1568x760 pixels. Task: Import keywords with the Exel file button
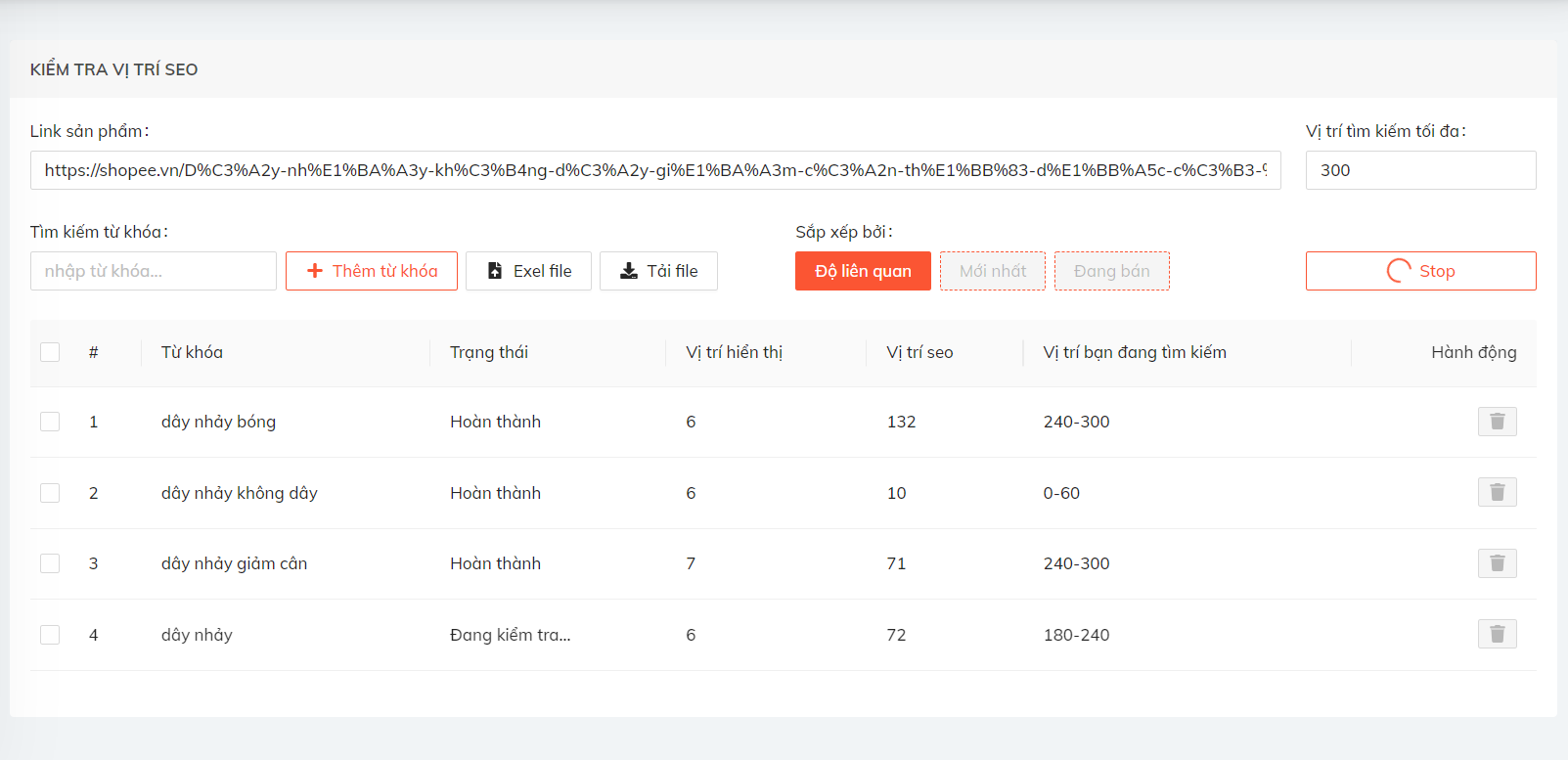[528, 271]
